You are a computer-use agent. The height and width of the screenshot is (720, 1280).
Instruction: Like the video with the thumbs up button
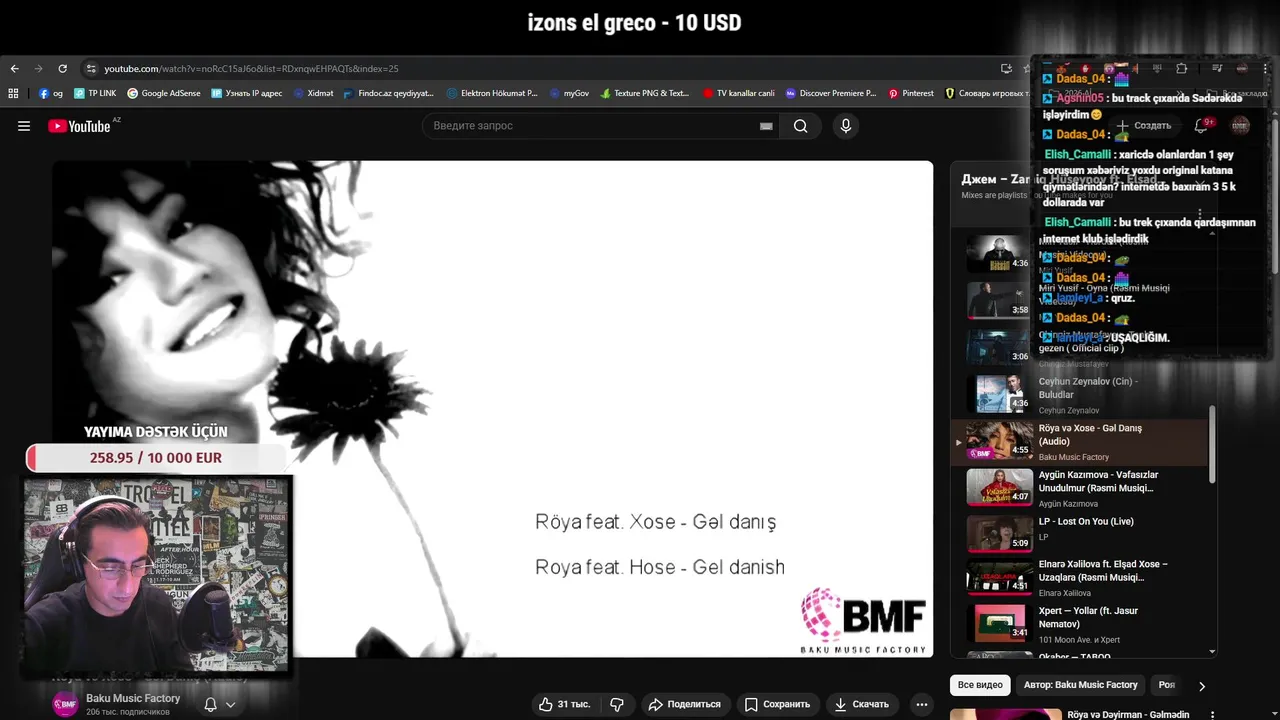pyautogui.click(x=565, y=704)
